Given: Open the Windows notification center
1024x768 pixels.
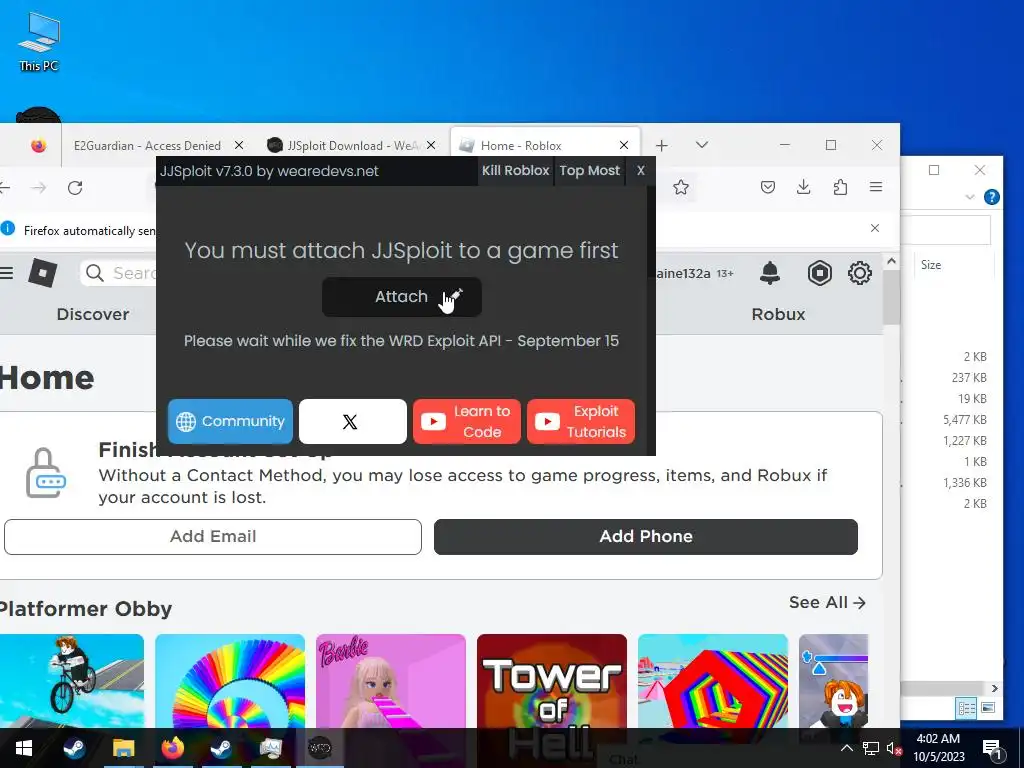Looking at the screenshot, I should click(992, 748).
